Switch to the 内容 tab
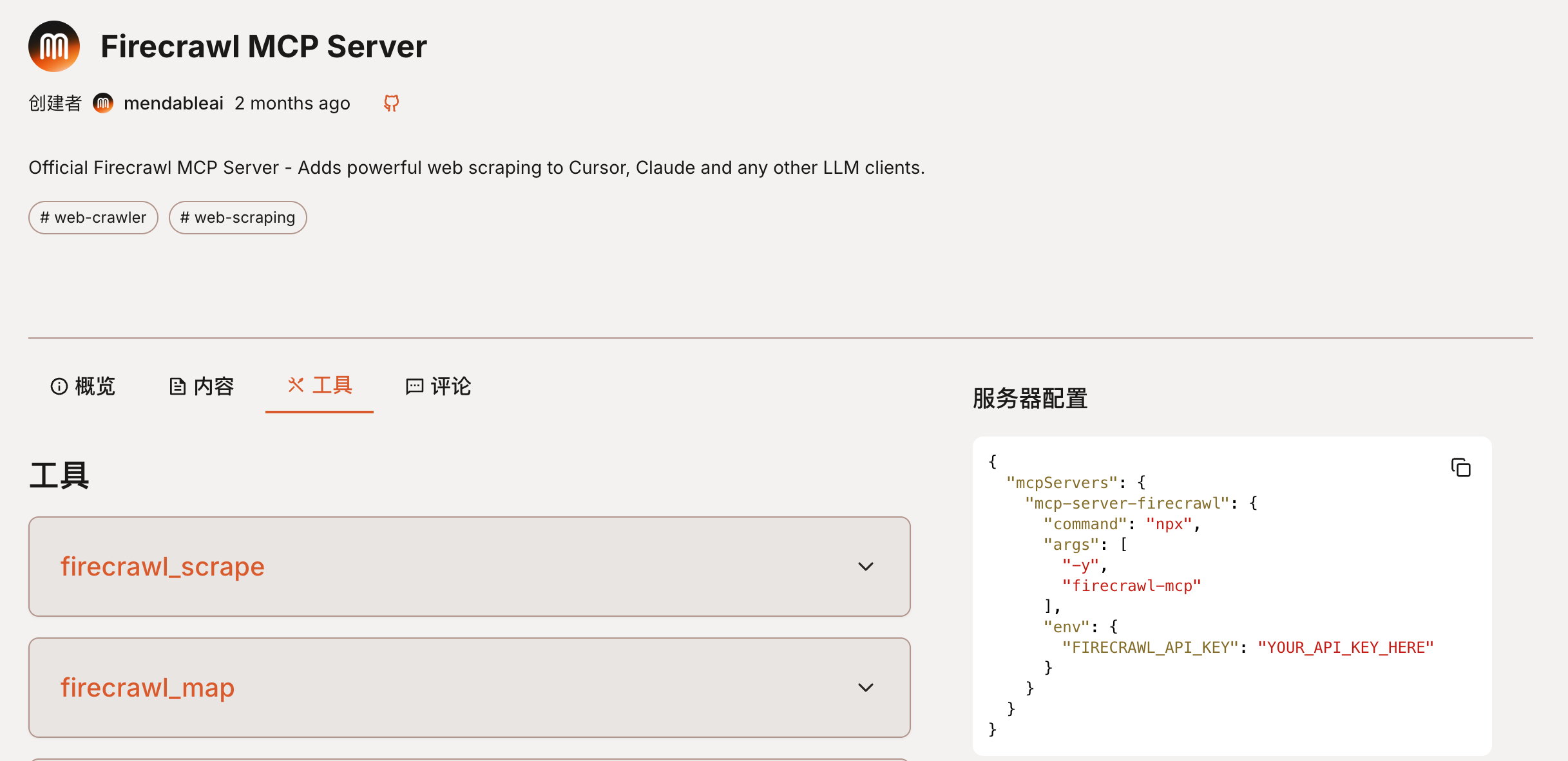 213,386
